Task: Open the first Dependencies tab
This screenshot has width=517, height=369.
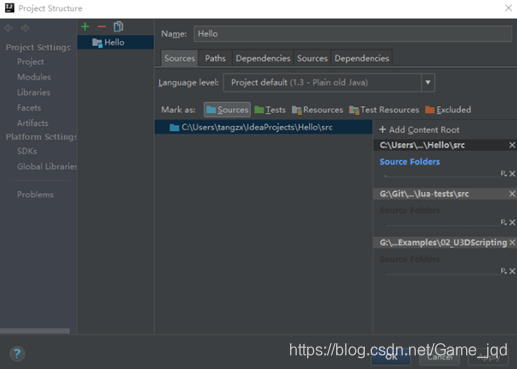Action: pyautogui.click(x=263, y=58)
